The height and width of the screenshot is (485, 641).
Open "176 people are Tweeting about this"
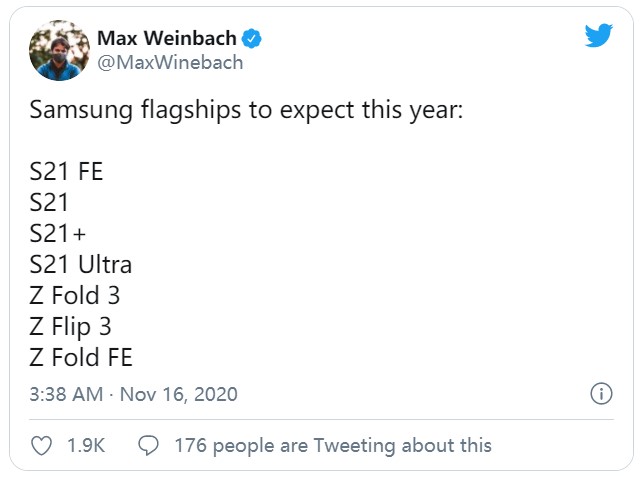pos(333,445)
